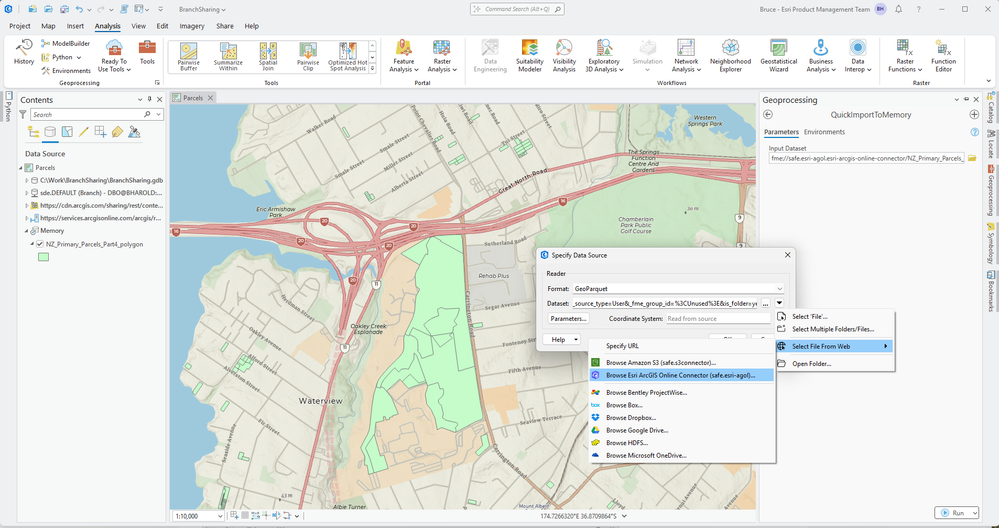Click notifications bell icon
Viewport: 999px width, 528px height.
pyautogui.click(x=898, y=10)
